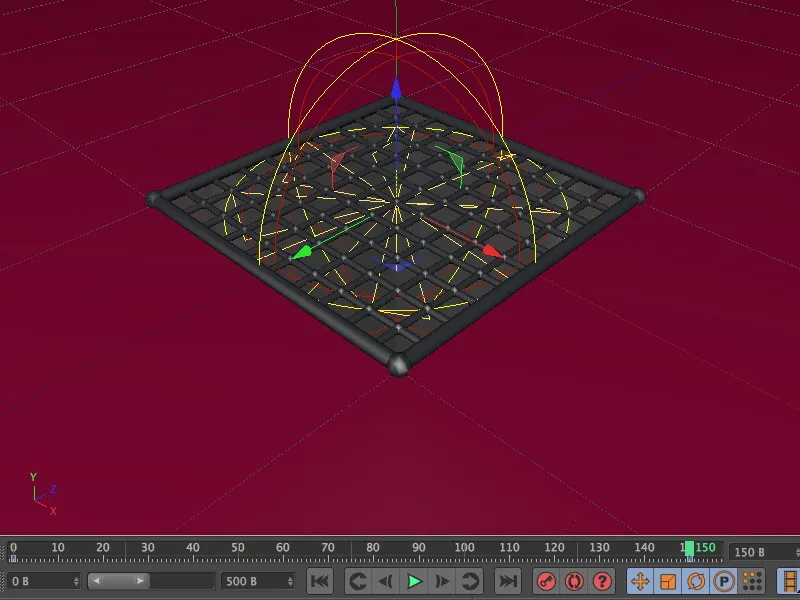Jump to the next keyframe
The height and width of the screenshot is (600, 800).
[470, 581]
